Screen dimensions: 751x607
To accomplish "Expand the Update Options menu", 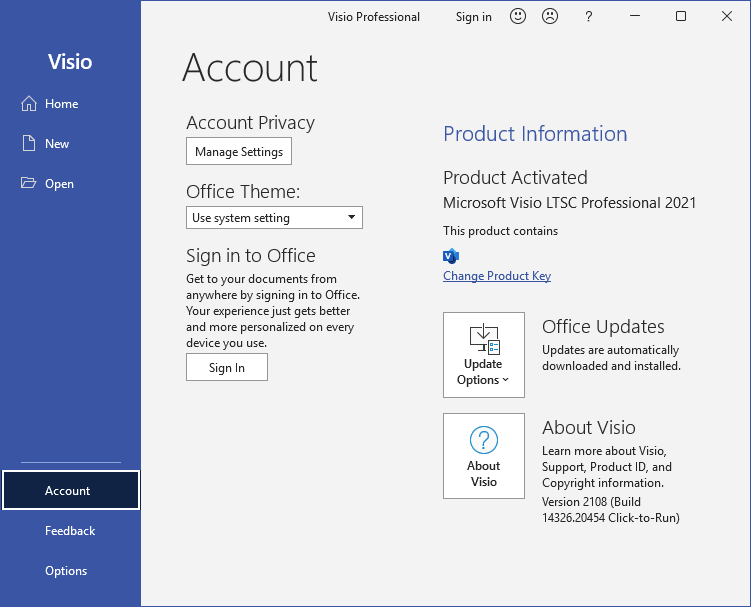I will pyautogui.click(x=484, y=355).
